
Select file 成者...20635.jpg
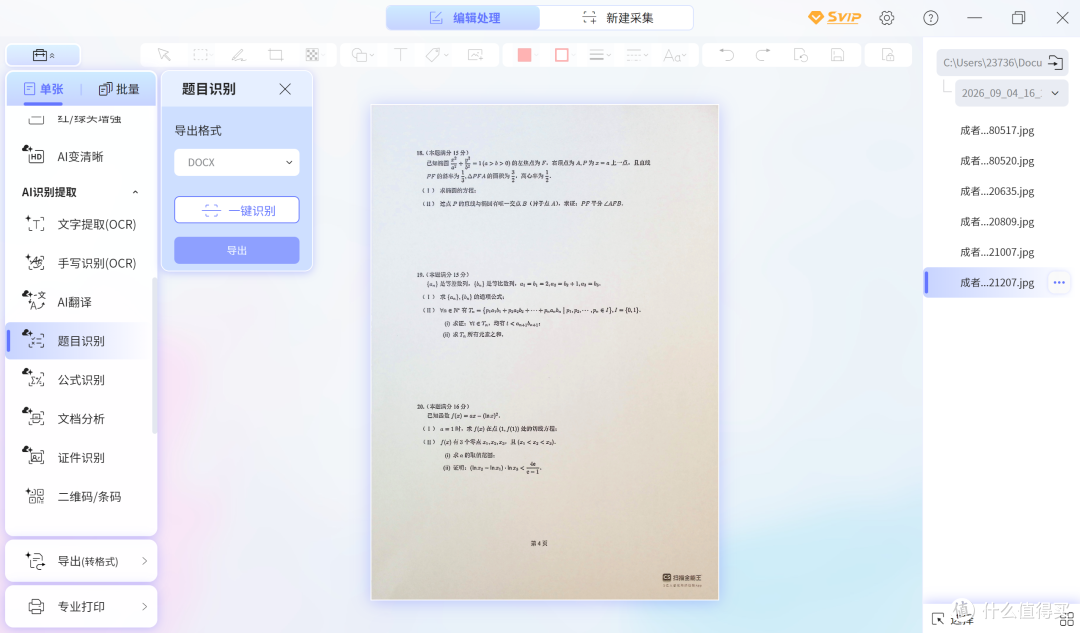[997, 191]
